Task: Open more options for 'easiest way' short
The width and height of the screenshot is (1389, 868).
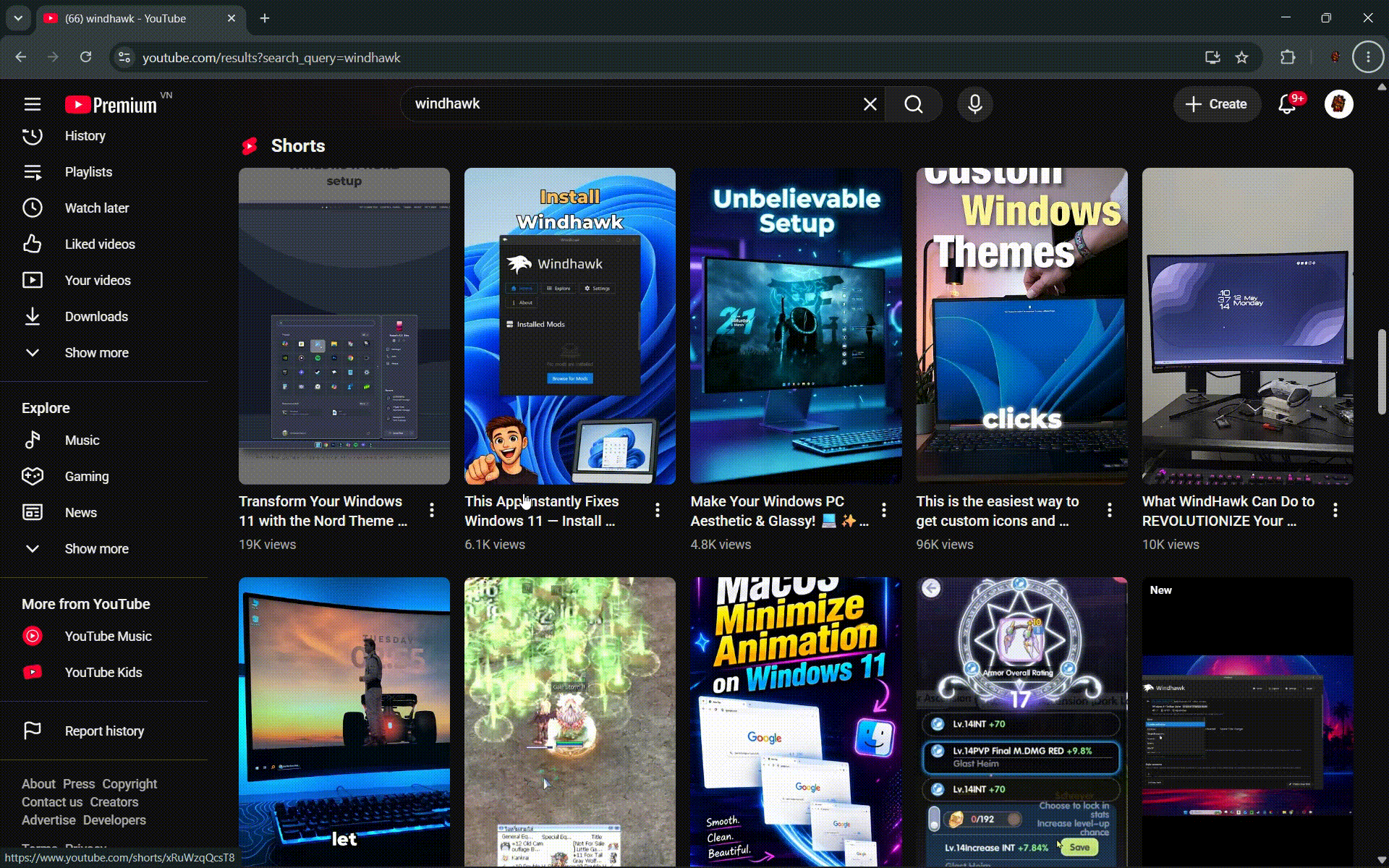Action: 1110,511
